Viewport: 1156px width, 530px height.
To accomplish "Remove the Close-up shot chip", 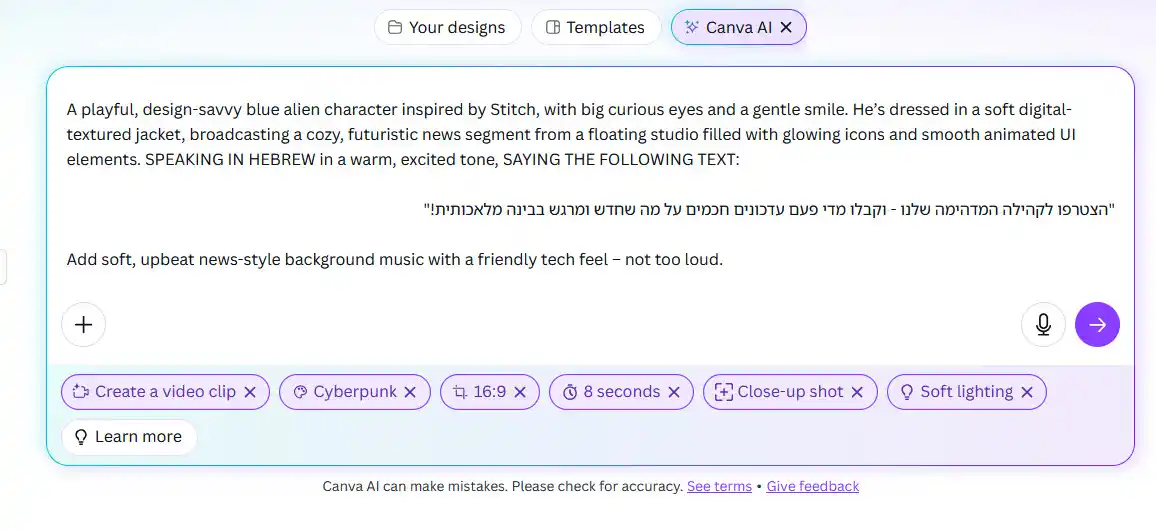I will (x=857, y=392).
